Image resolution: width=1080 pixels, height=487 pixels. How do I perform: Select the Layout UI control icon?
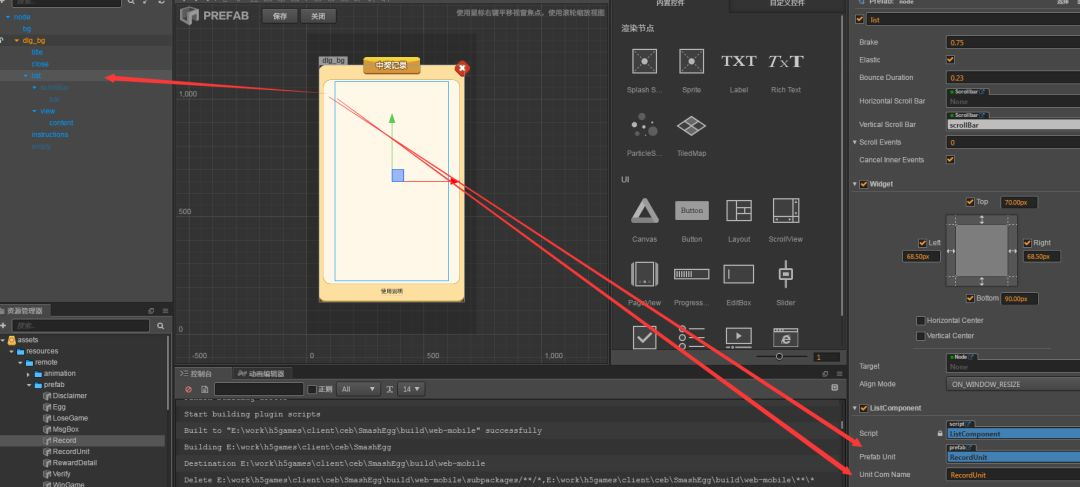738,211
